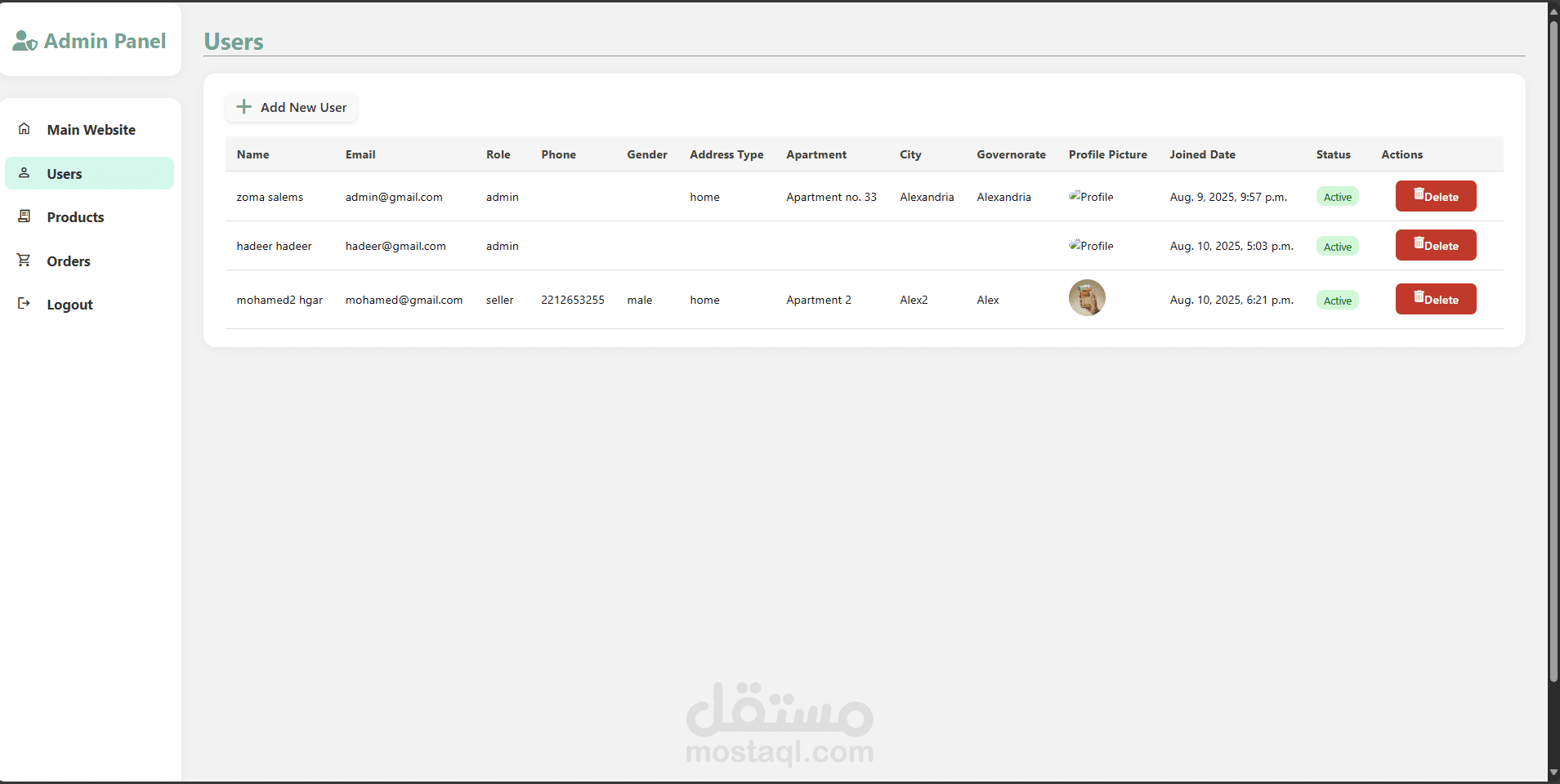
Task: Click the seller role cell
Action: (499, 300)
